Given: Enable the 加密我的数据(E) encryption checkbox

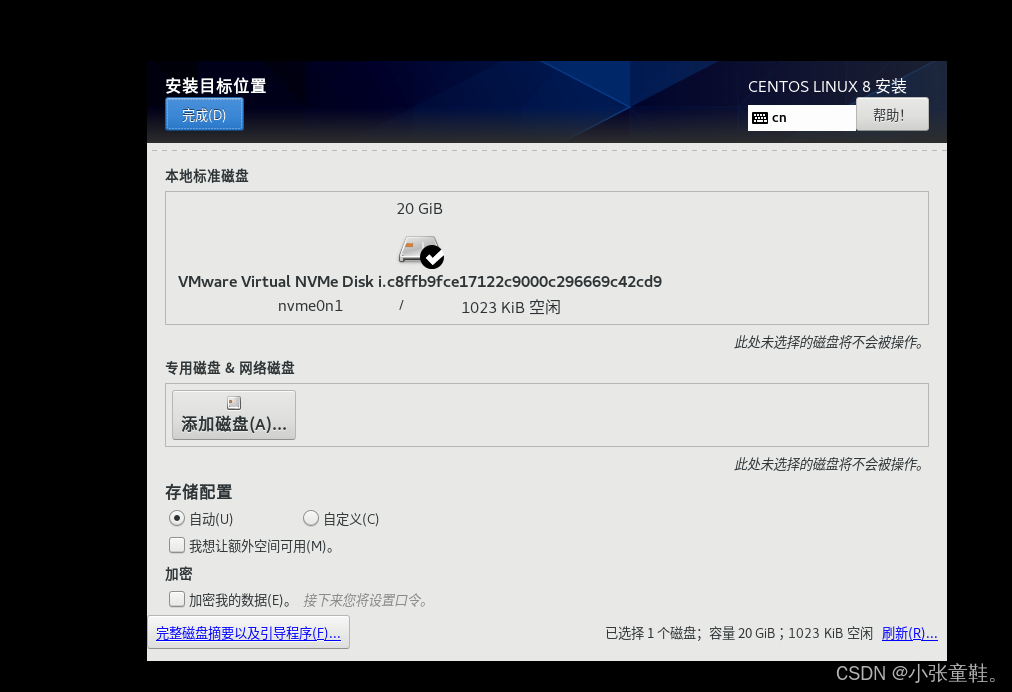Looking at the screenshot, I should coord(177,599).
